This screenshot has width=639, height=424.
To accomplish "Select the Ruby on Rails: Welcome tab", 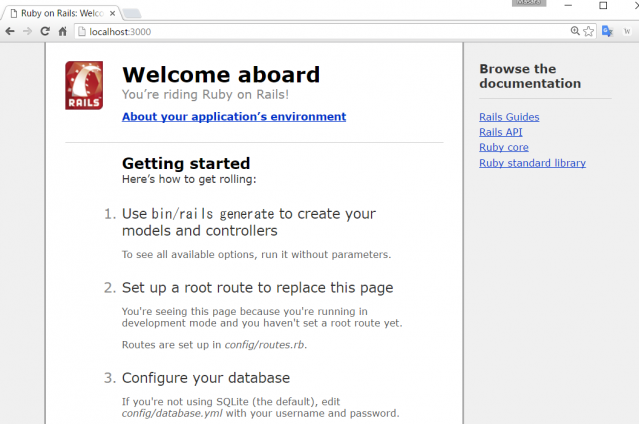I will pyautogui.click(x=61, y=13).
